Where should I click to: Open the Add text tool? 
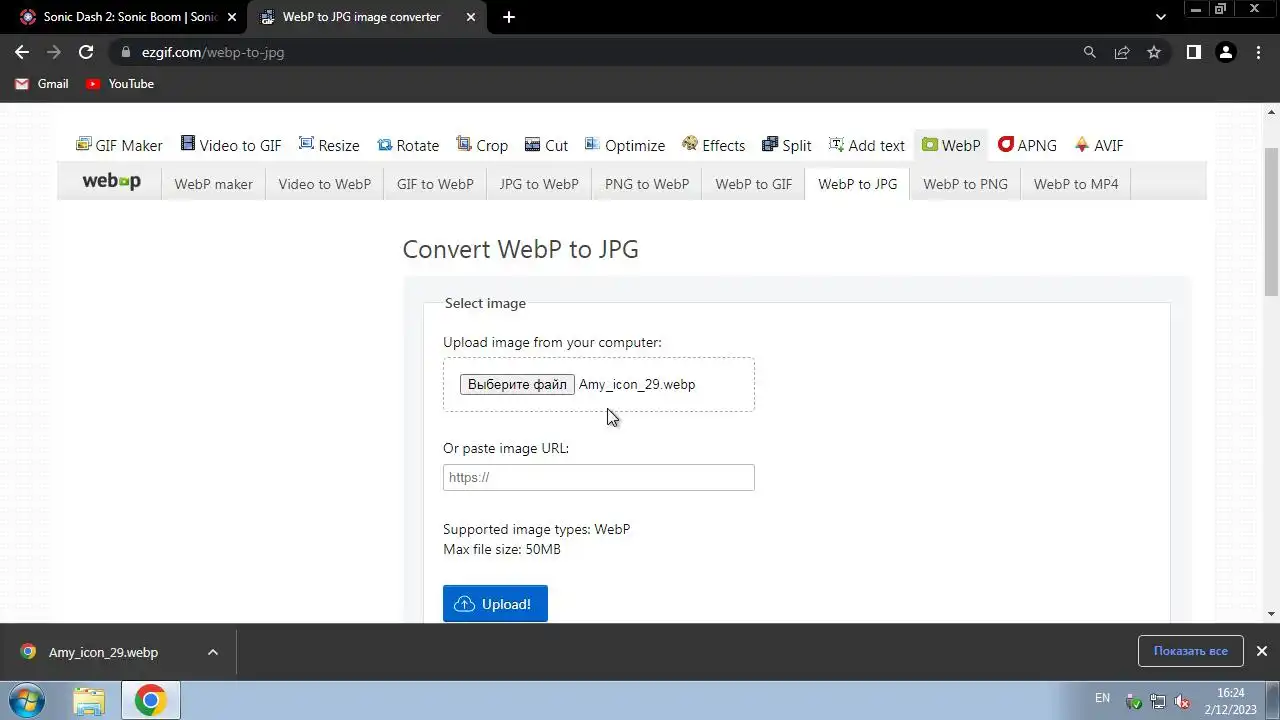(x=867, y=145)
